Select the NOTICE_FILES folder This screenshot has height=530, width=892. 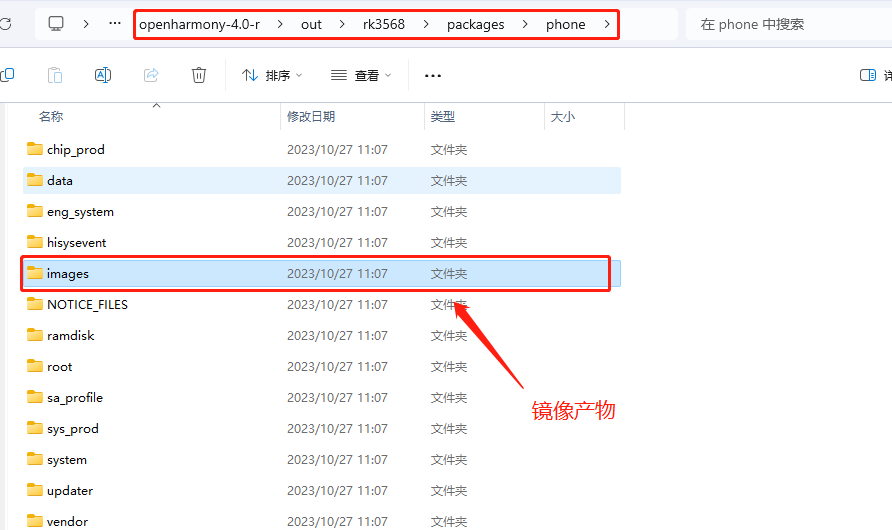tap(322, 305)
